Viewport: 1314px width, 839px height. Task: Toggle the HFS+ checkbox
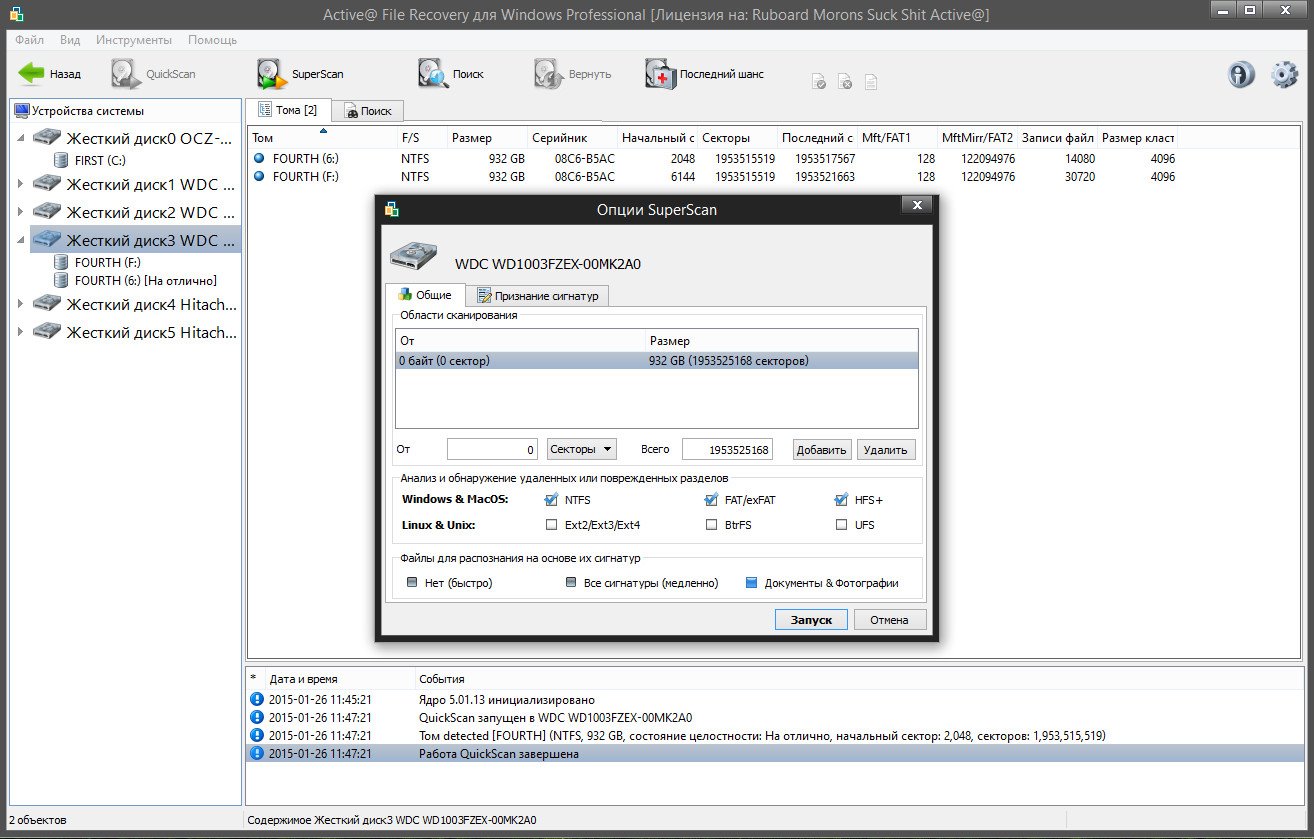pyautogui.click(x=841, y=499)
